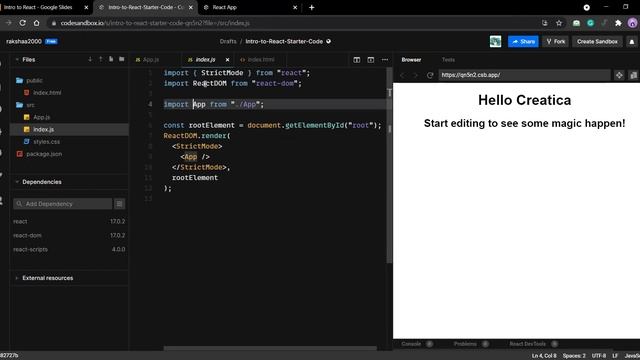Open the Problems panel
The image size is (640, 360).
pyautogui.click(x=465, y=344)
